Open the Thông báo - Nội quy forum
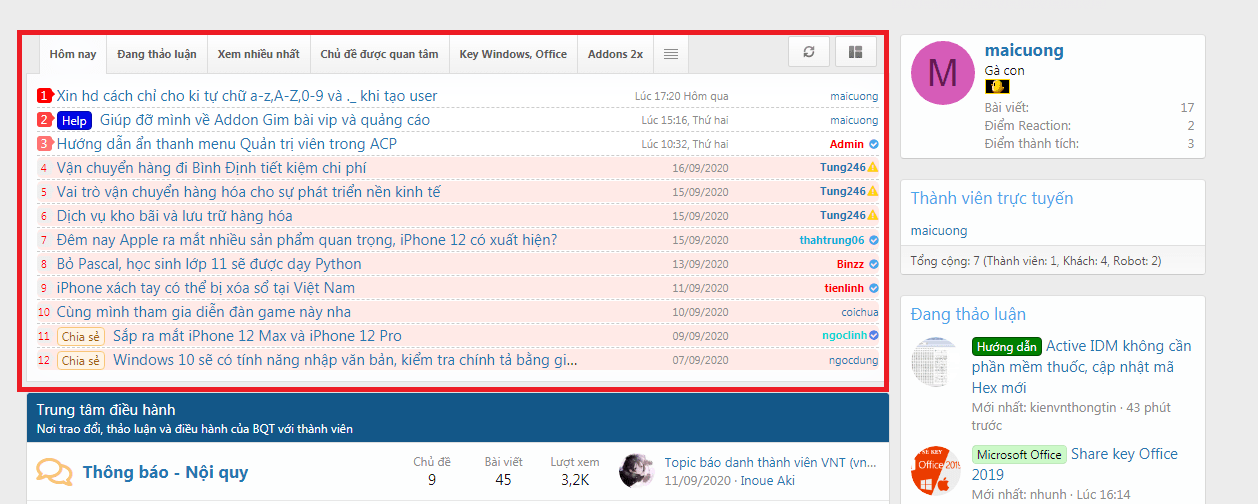Viewport: 1258px width, 504px height. (x=165, y=472)
